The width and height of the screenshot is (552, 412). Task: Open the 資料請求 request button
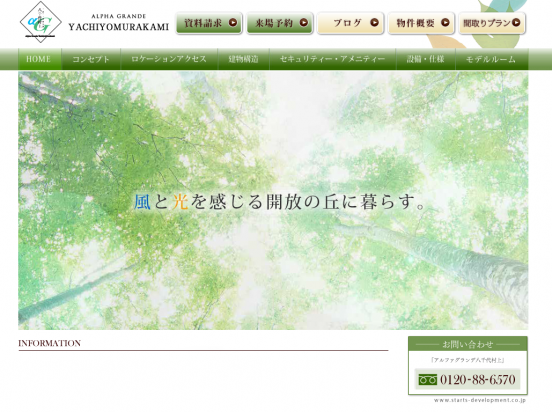coord(209,23)
